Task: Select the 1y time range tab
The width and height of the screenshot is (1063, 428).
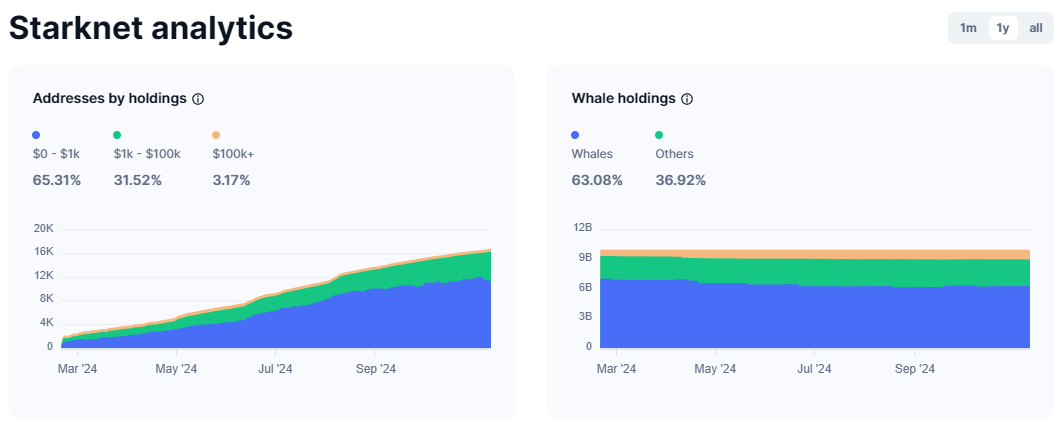Action: point(1003,28)
